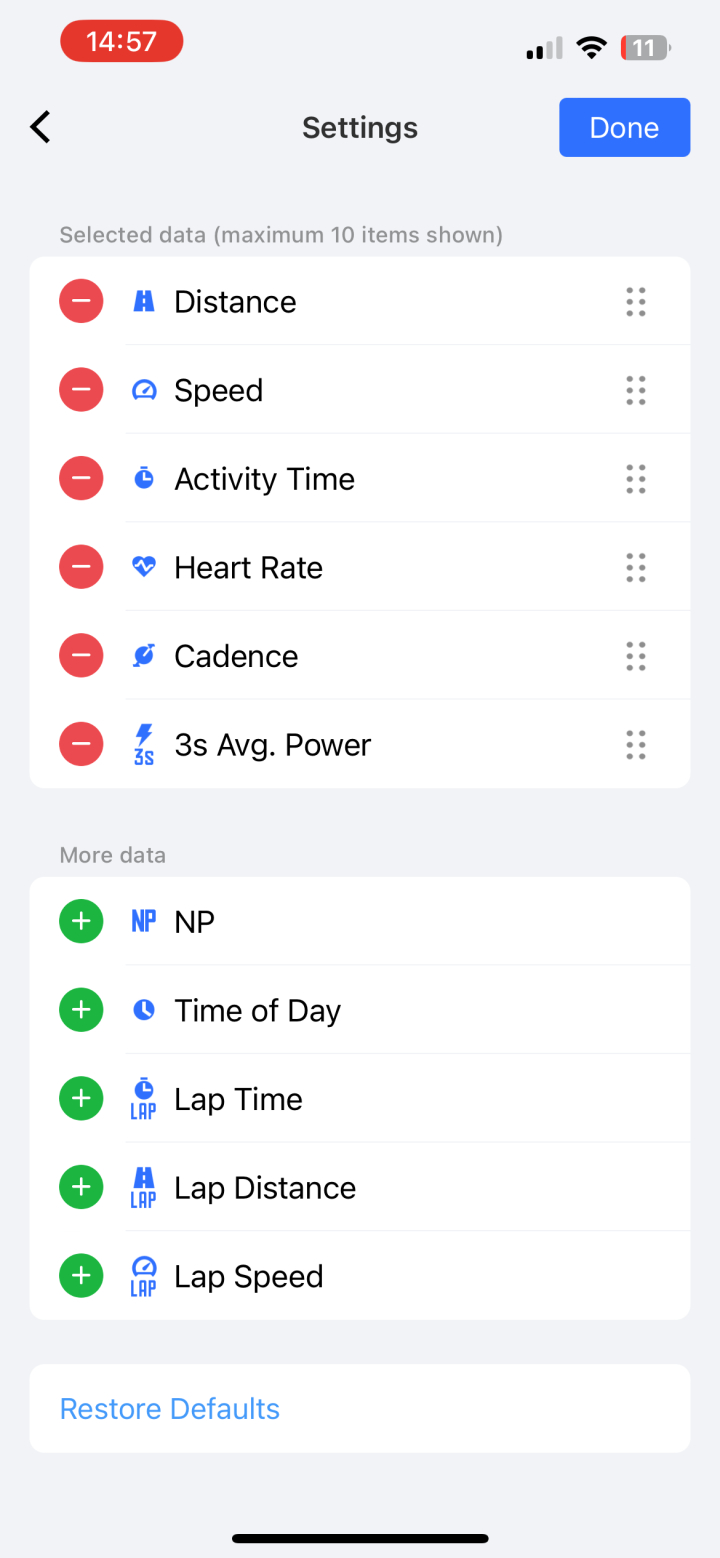Add Time of Day to selected data
This screenshot has width=720, height=1558.
81,1010
